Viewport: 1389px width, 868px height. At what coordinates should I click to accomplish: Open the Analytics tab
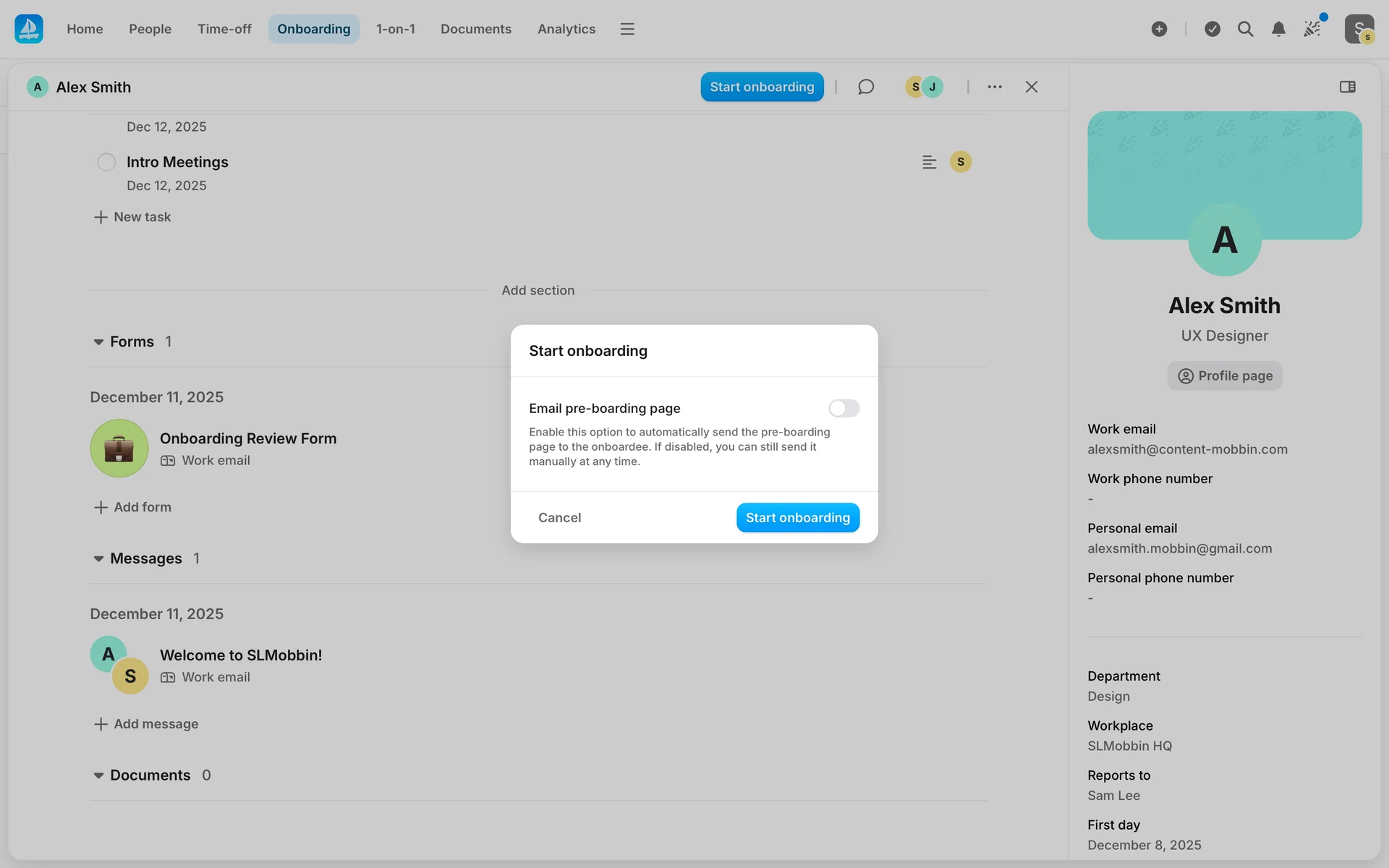(x=566, y=29)
